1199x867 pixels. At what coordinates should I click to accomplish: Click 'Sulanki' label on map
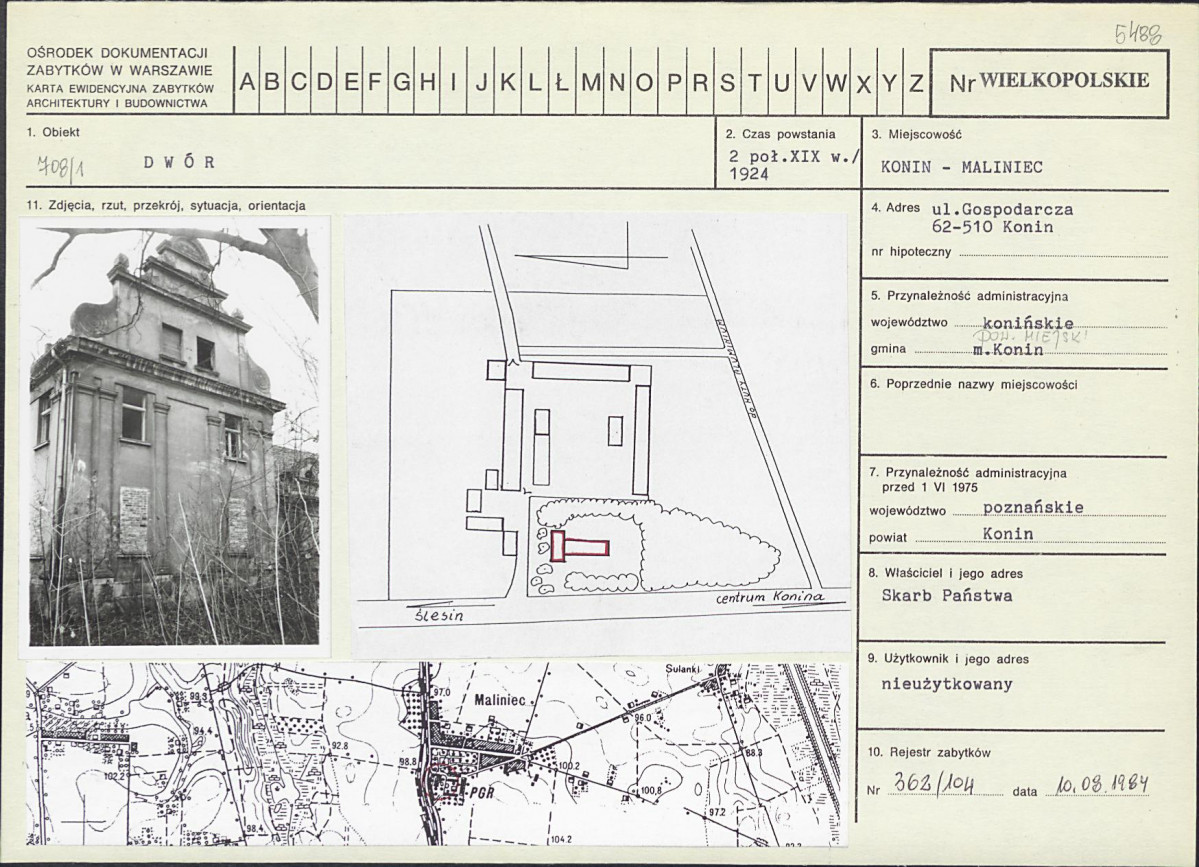click(x=684, y=669)
